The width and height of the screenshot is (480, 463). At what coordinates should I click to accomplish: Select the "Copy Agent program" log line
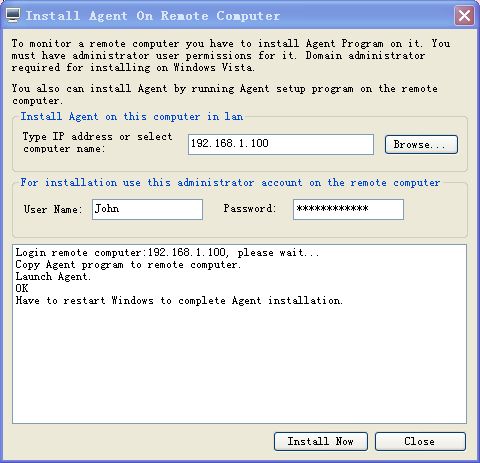pyautogui.click(x=128, y=265)
